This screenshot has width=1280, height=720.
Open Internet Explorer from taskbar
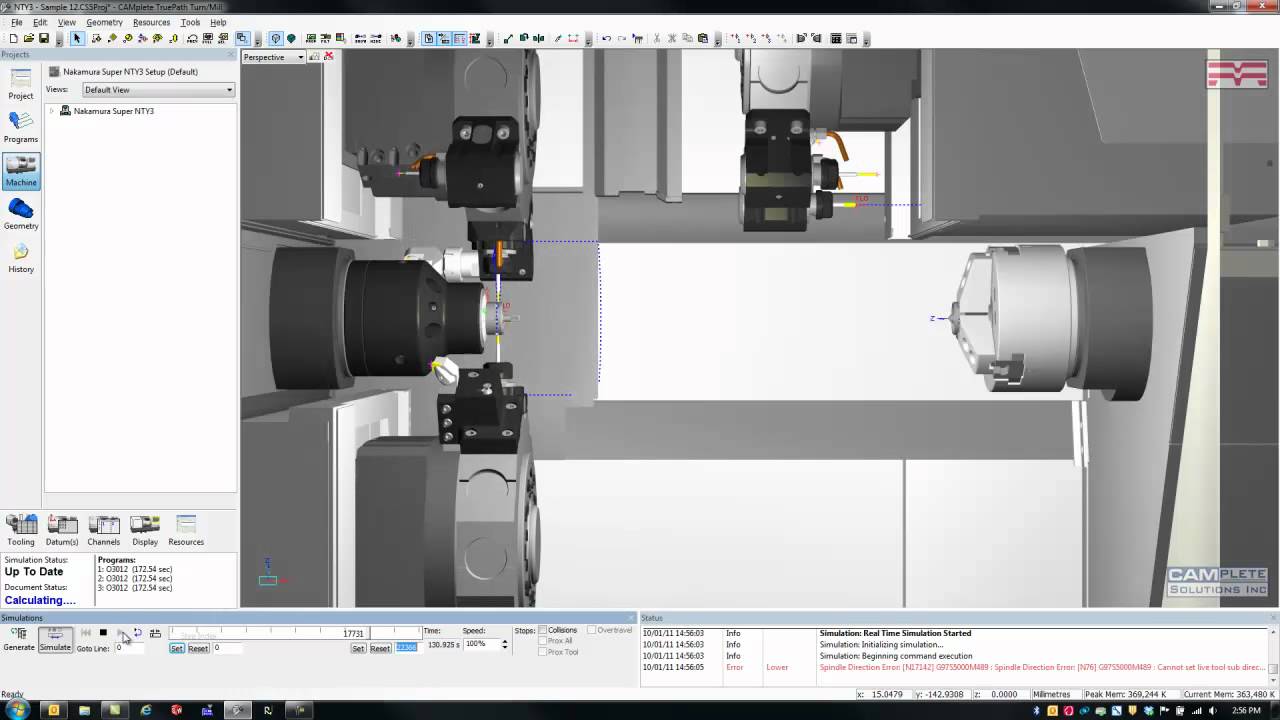click(x=146, y=710)
